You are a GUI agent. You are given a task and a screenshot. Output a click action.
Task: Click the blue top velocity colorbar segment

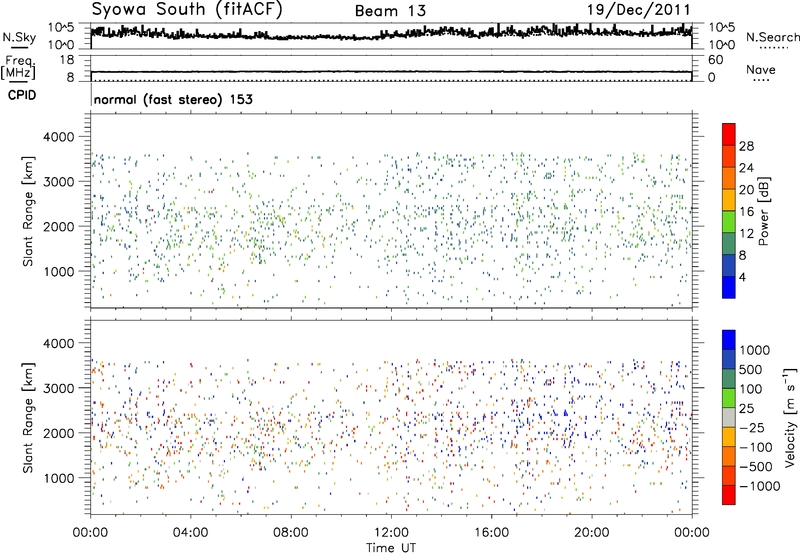click(729, 340)
